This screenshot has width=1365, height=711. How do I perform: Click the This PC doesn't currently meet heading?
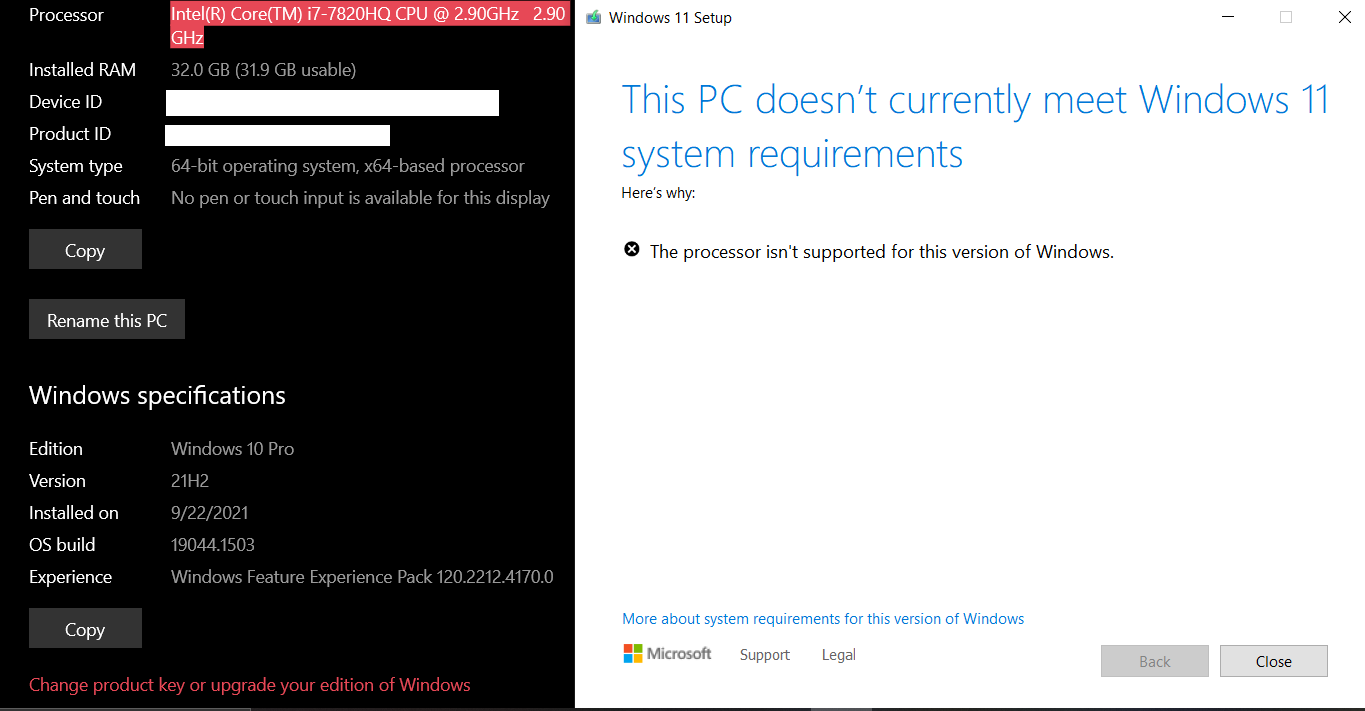976,127
